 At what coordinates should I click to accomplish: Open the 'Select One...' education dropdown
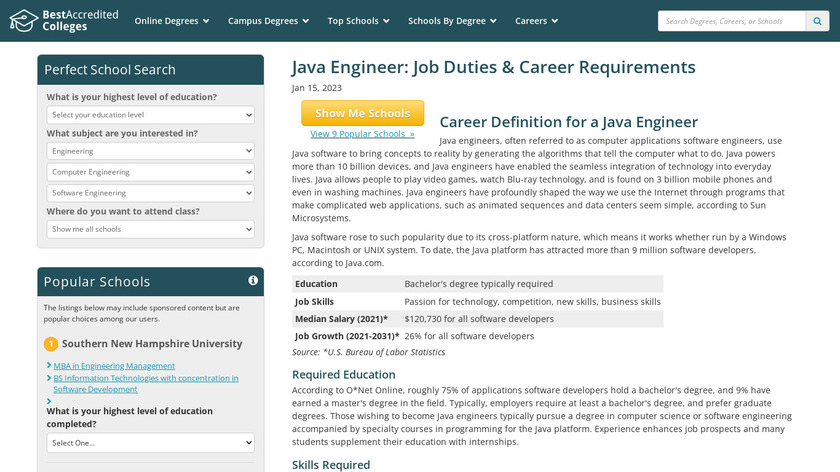(151, 442)
